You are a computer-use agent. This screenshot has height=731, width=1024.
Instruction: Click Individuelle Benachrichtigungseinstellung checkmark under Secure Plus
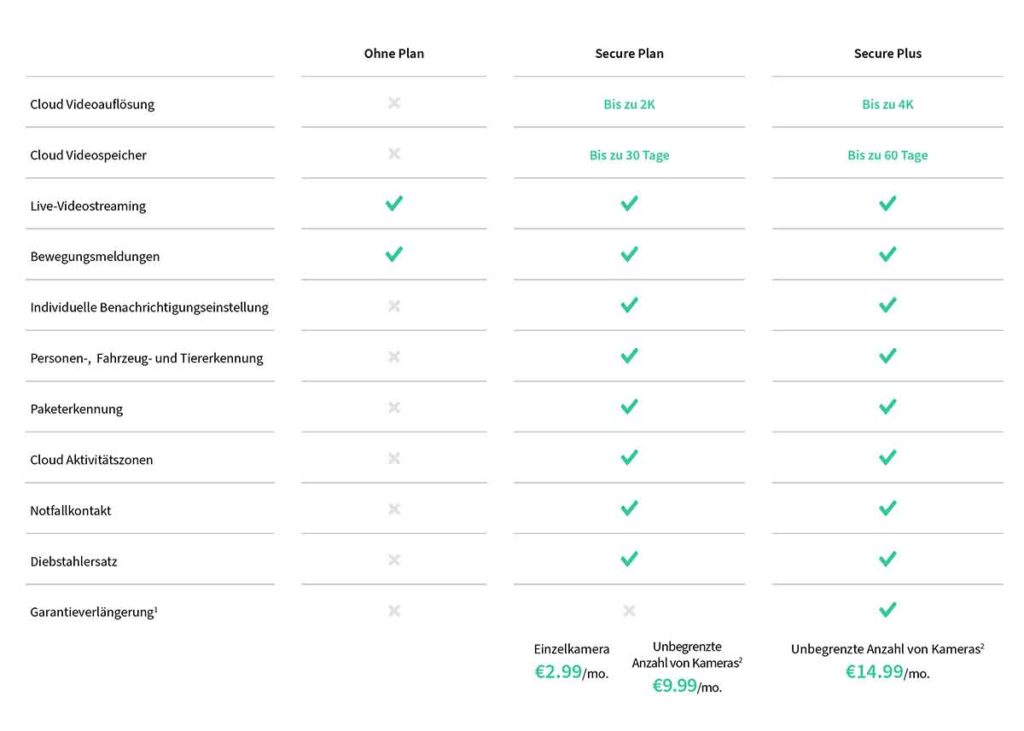click(887, 305)
